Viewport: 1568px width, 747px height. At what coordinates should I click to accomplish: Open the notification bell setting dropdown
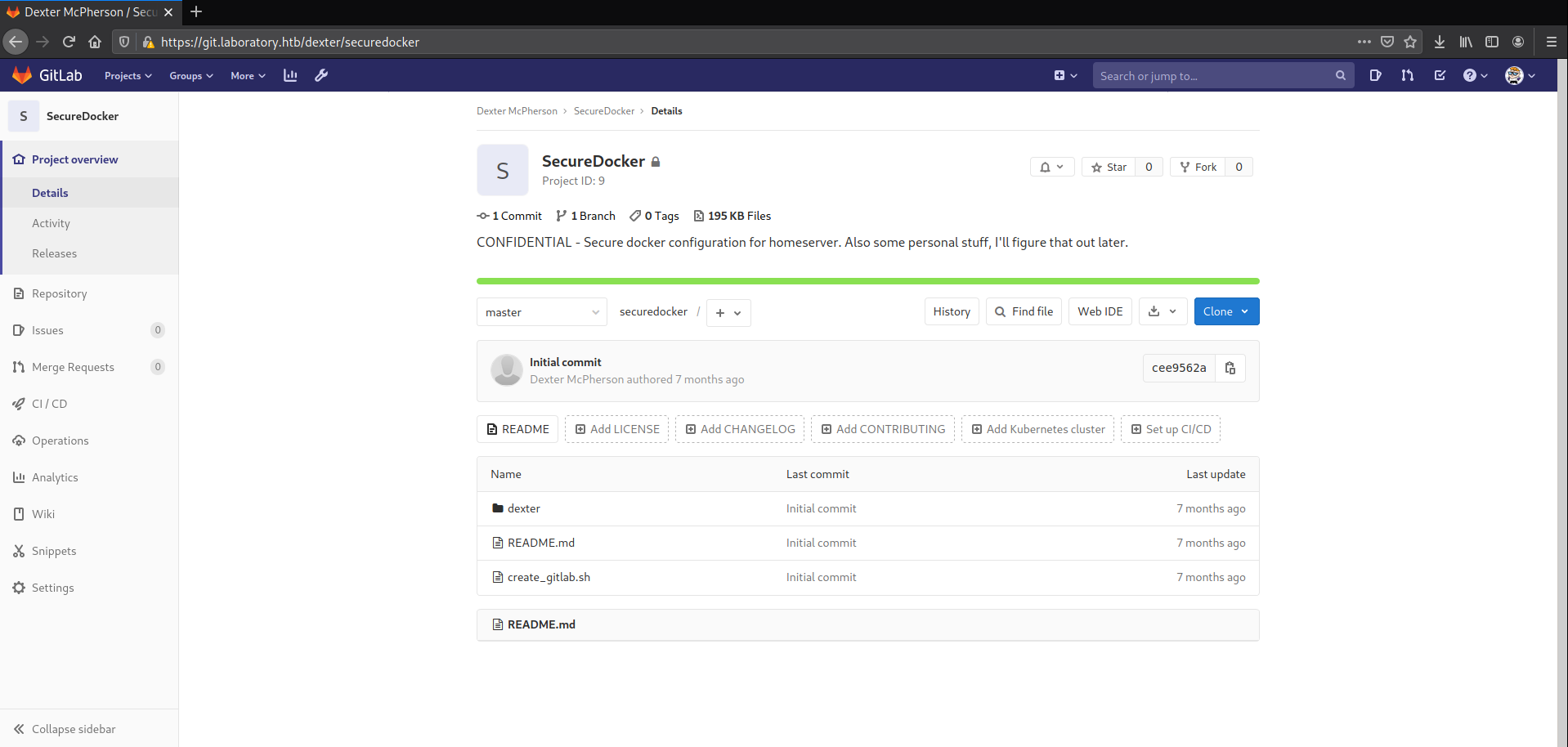1051,167
